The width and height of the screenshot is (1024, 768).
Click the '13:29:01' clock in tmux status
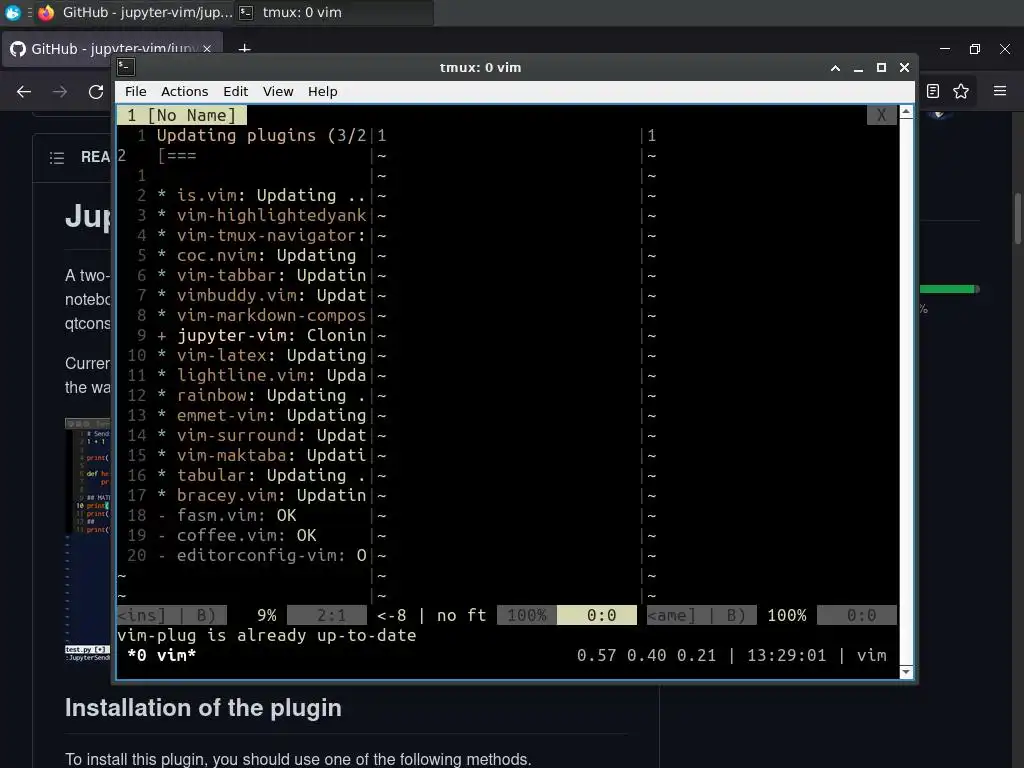click(786, 655)
